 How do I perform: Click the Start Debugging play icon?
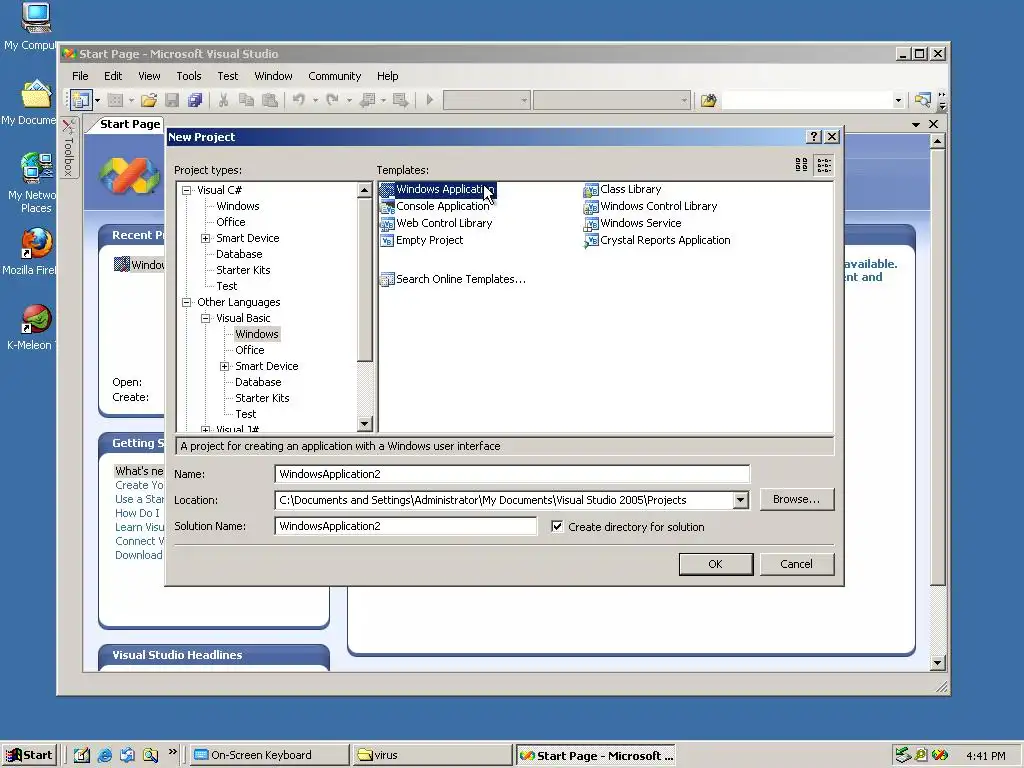pos(430,100)
